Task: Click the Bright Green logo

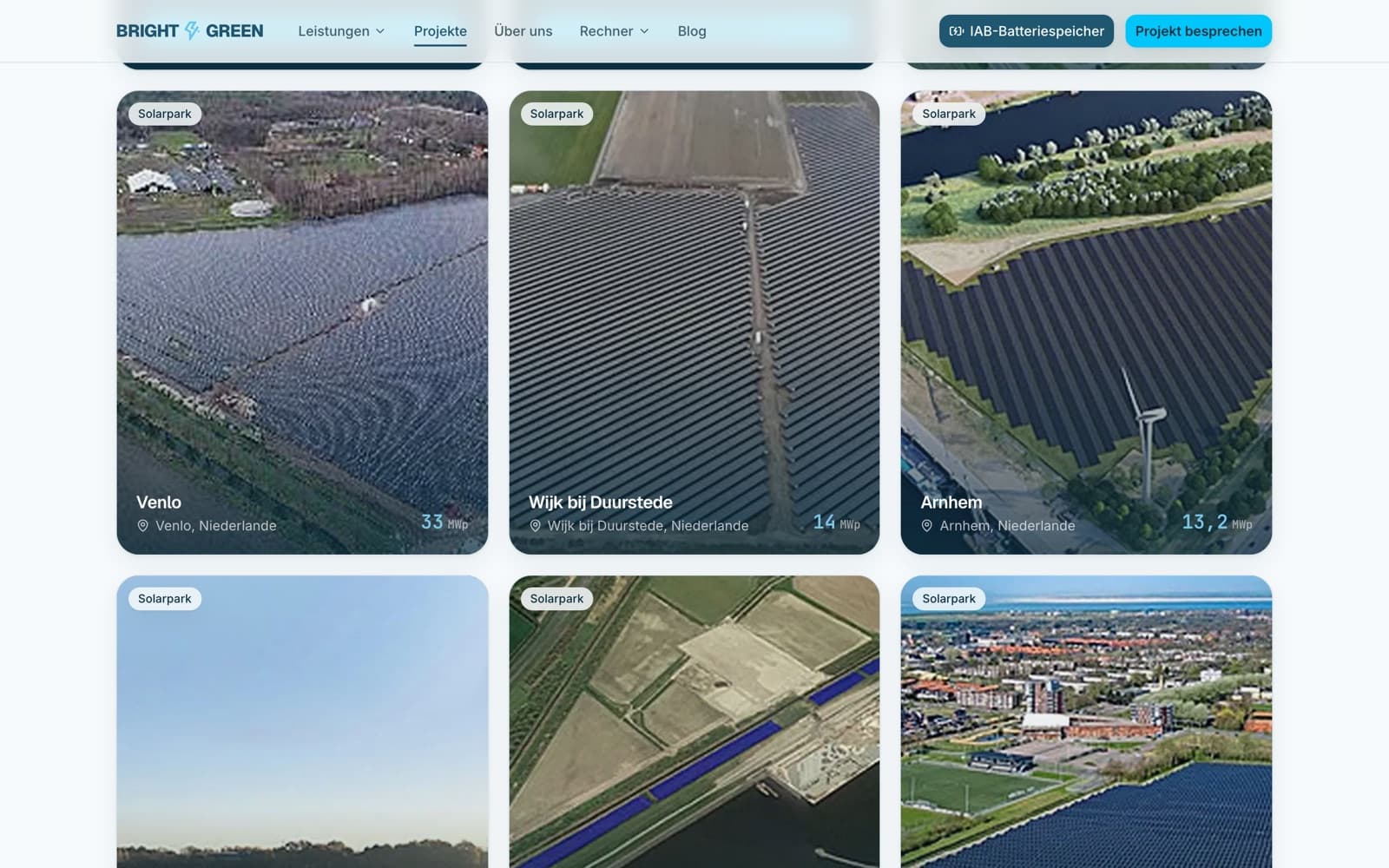Action: point(189,30)
